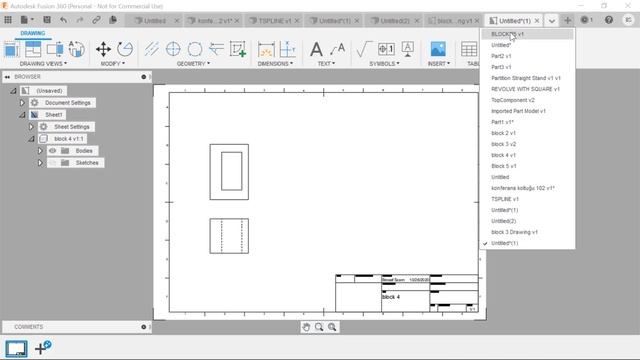The height and width of the screenshot is (360, 640).
Task: Open the File menu document icon
Action: pyautogui.click(x=25, y=20)
